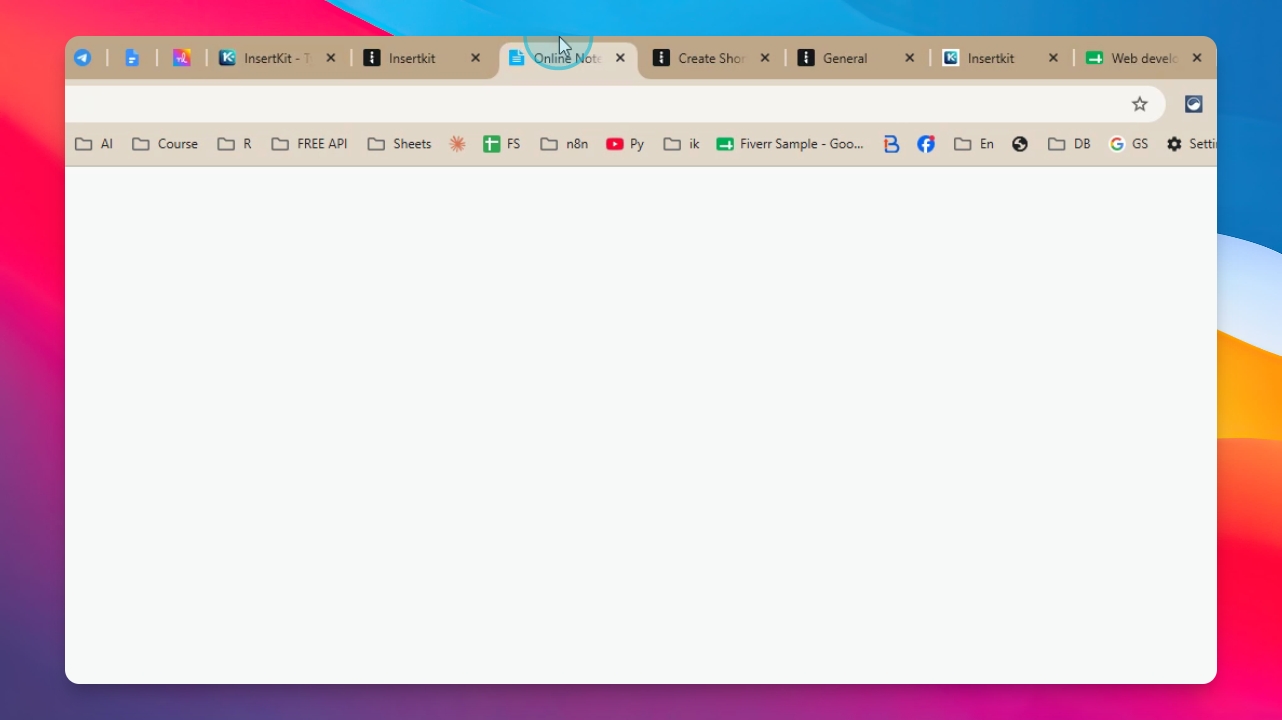
Task: Open the YouTube Py bookmark
Action: click(625, 144)
